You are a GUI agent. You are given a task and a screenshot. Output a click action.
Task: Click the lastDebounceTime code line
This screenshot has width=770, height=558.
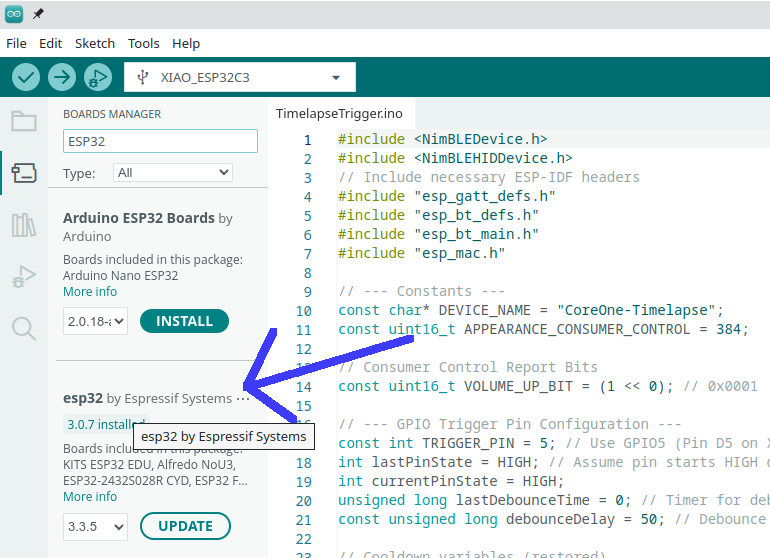pyautogui.click(x=553, y=501)
